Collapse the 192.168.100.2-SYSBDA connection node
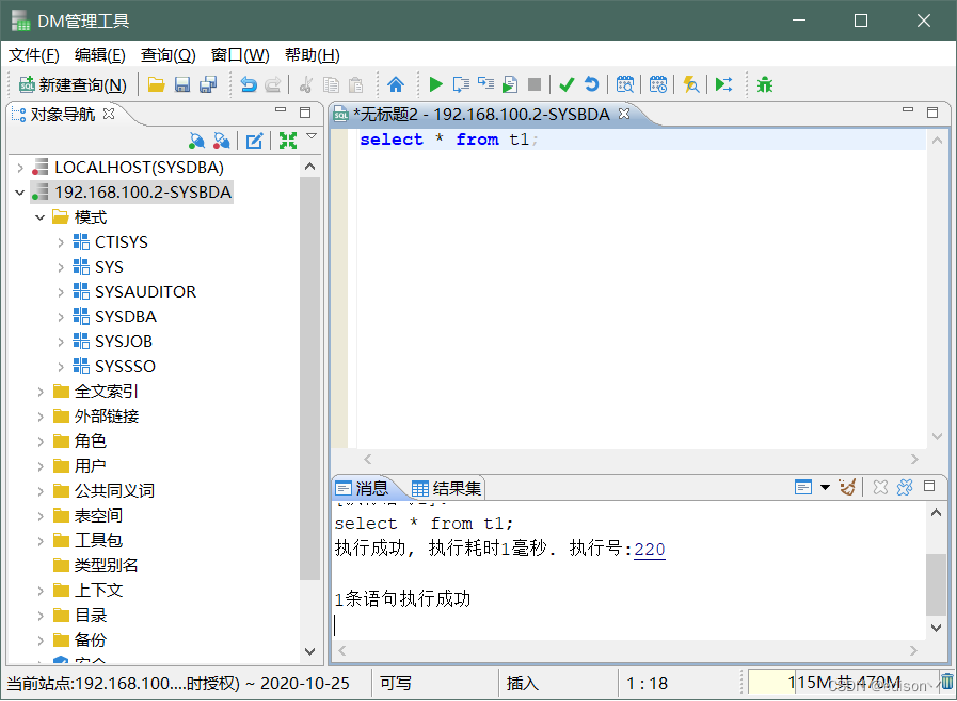Viewport: 957px width, 701px height. [20, 192]
